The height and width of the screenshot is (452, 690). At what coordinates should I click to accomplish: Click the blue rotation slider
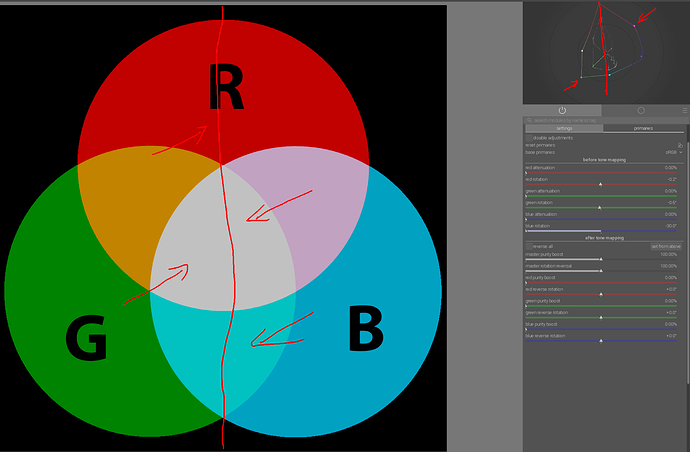pyautogui.click(x=601, y=228)
